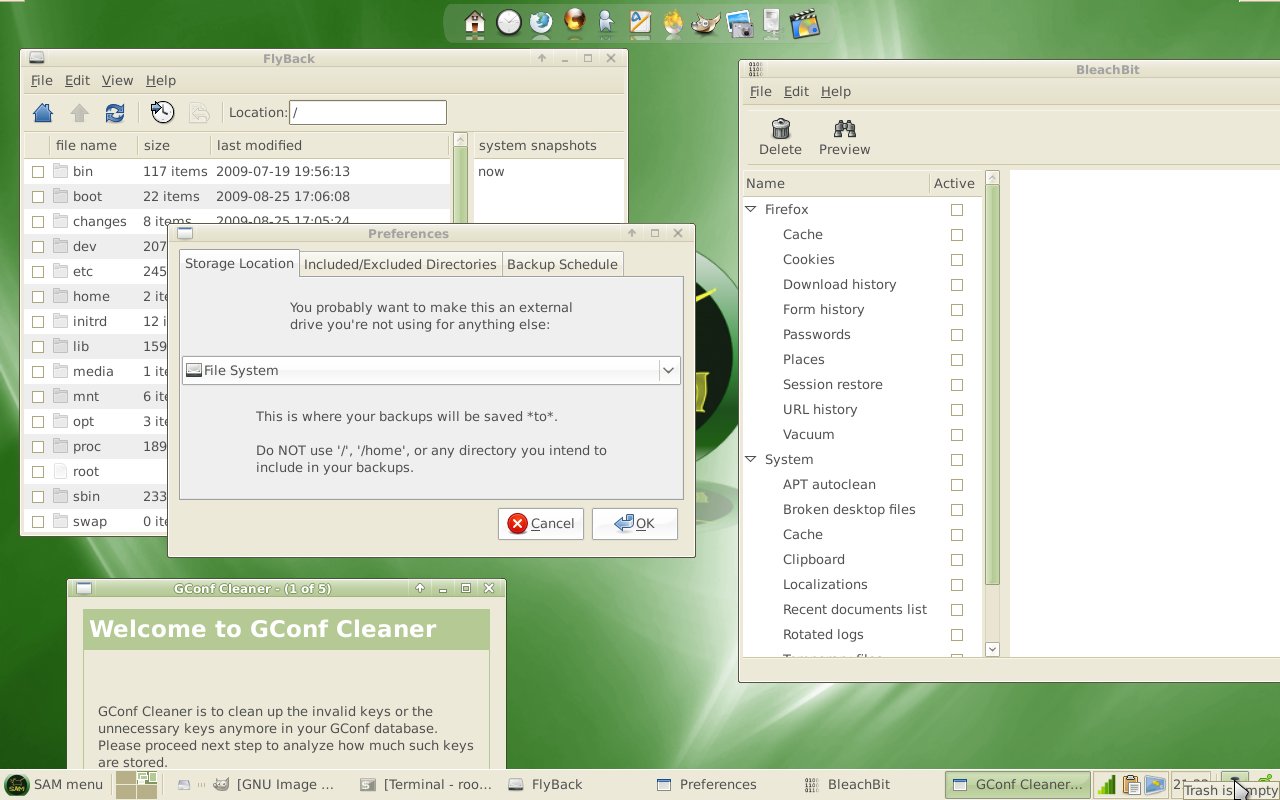Click the Cancel button's red X icon
The height and width of the screenshot is (800, 1280).
click(517, 523)
